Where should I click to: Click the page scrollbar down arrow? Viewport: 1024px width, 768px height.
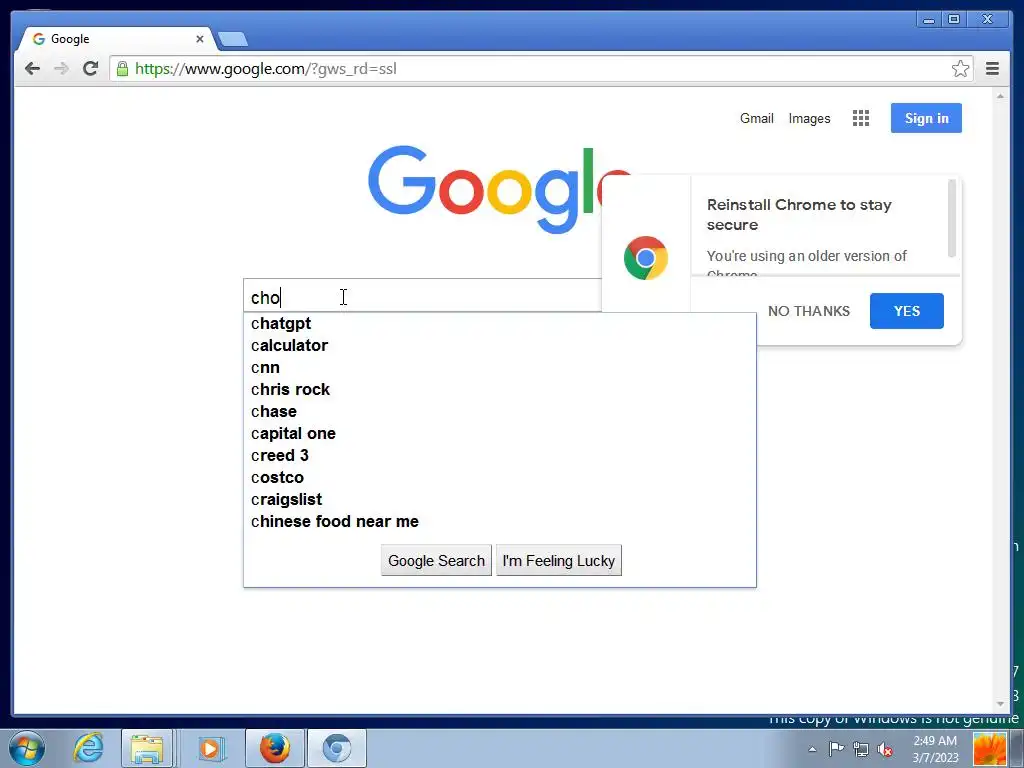click(1000, 704)
